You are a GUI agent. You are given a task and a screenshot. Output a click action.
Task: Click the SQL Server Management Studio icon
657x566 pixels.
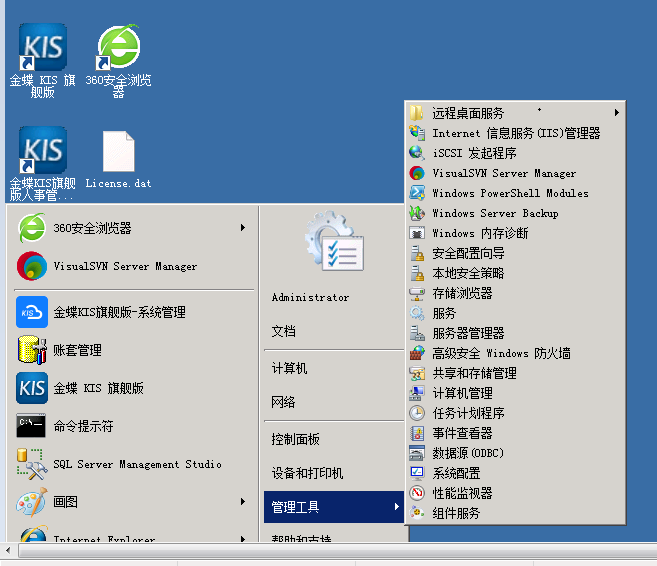click(32, 464)
